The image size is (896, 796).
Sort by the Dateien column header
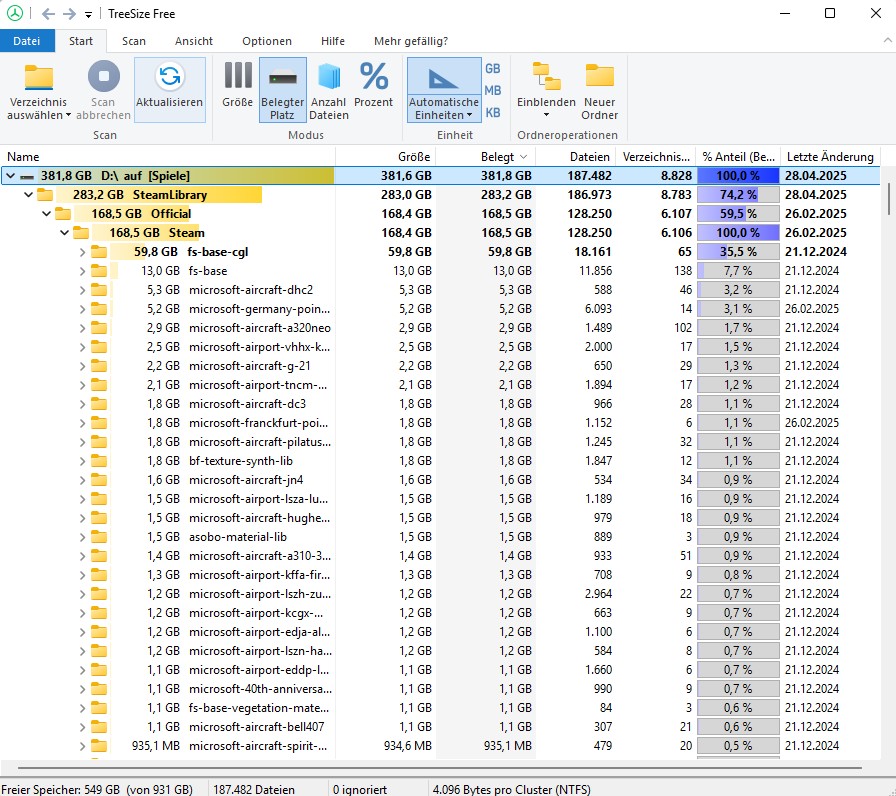coord(576,157)
